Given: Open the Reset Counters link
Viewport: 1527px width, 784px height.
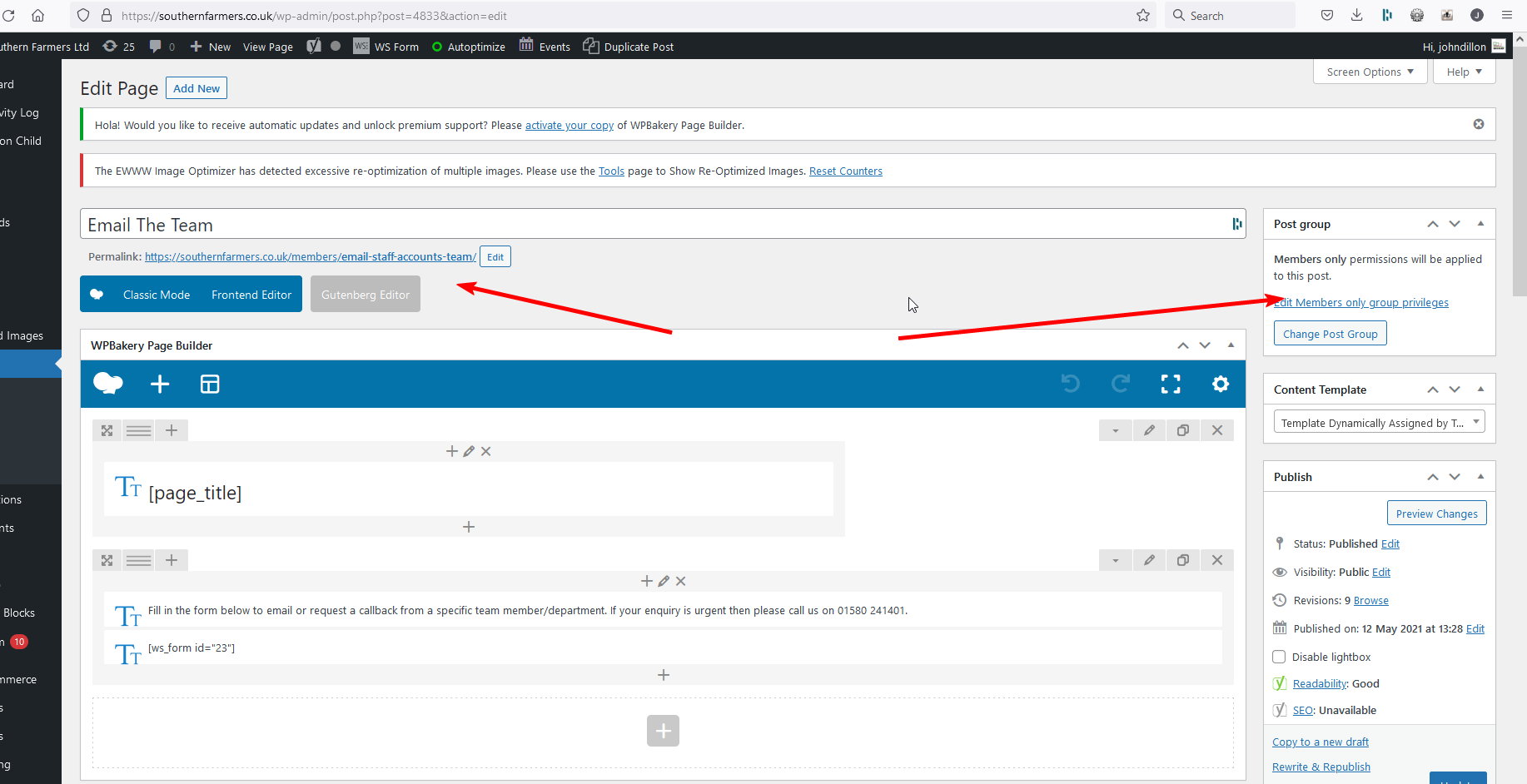Looking at the screenshot, I should click(845, 171).
